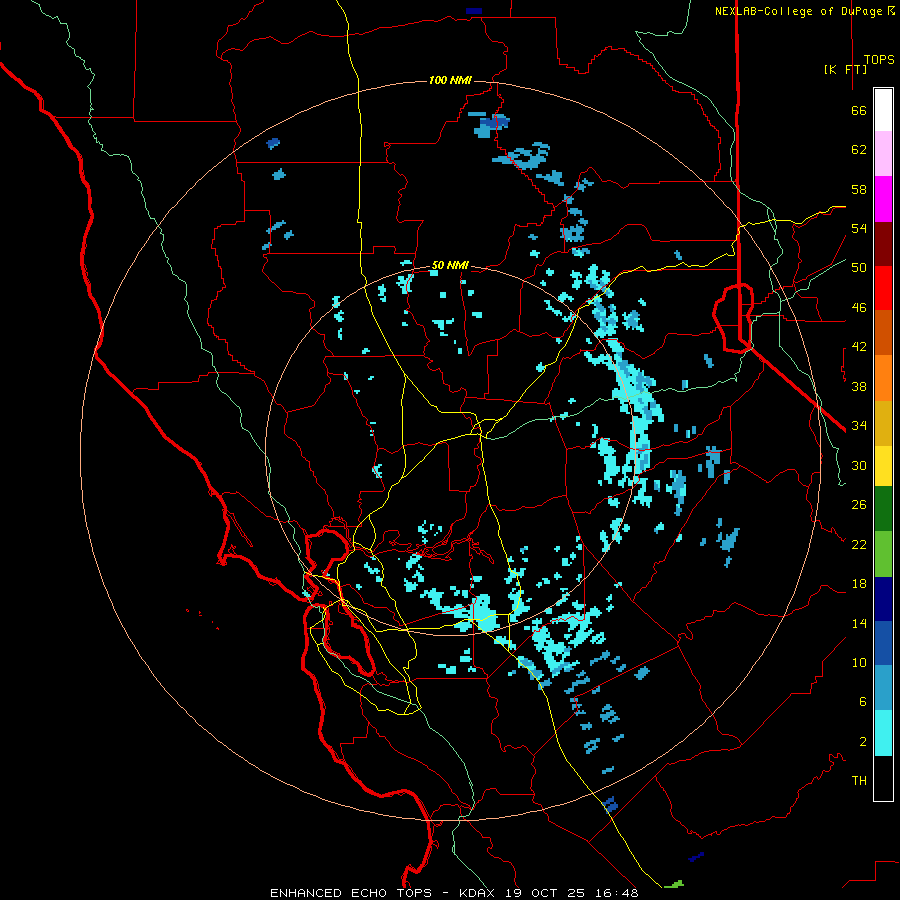
Task: Pick the white swatch atop the color scale
Action: coord(883,110)
